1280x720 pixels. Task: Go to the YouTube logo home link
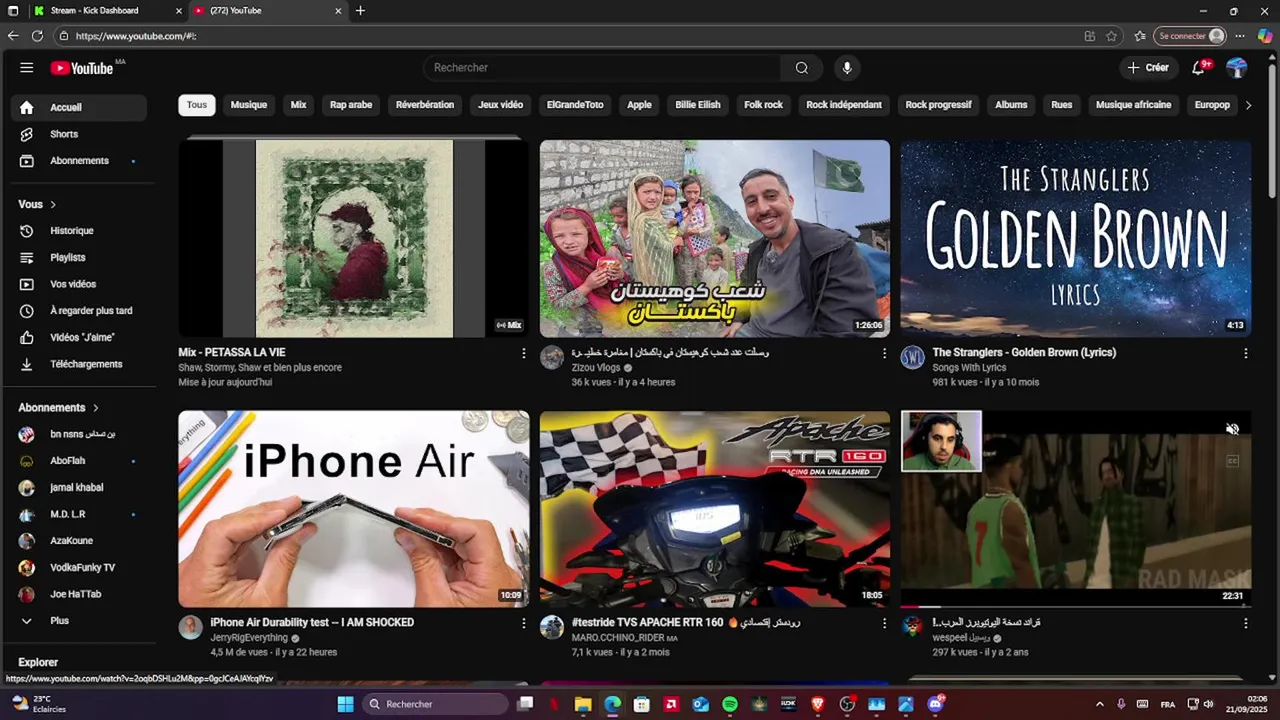tap(82, 68)
